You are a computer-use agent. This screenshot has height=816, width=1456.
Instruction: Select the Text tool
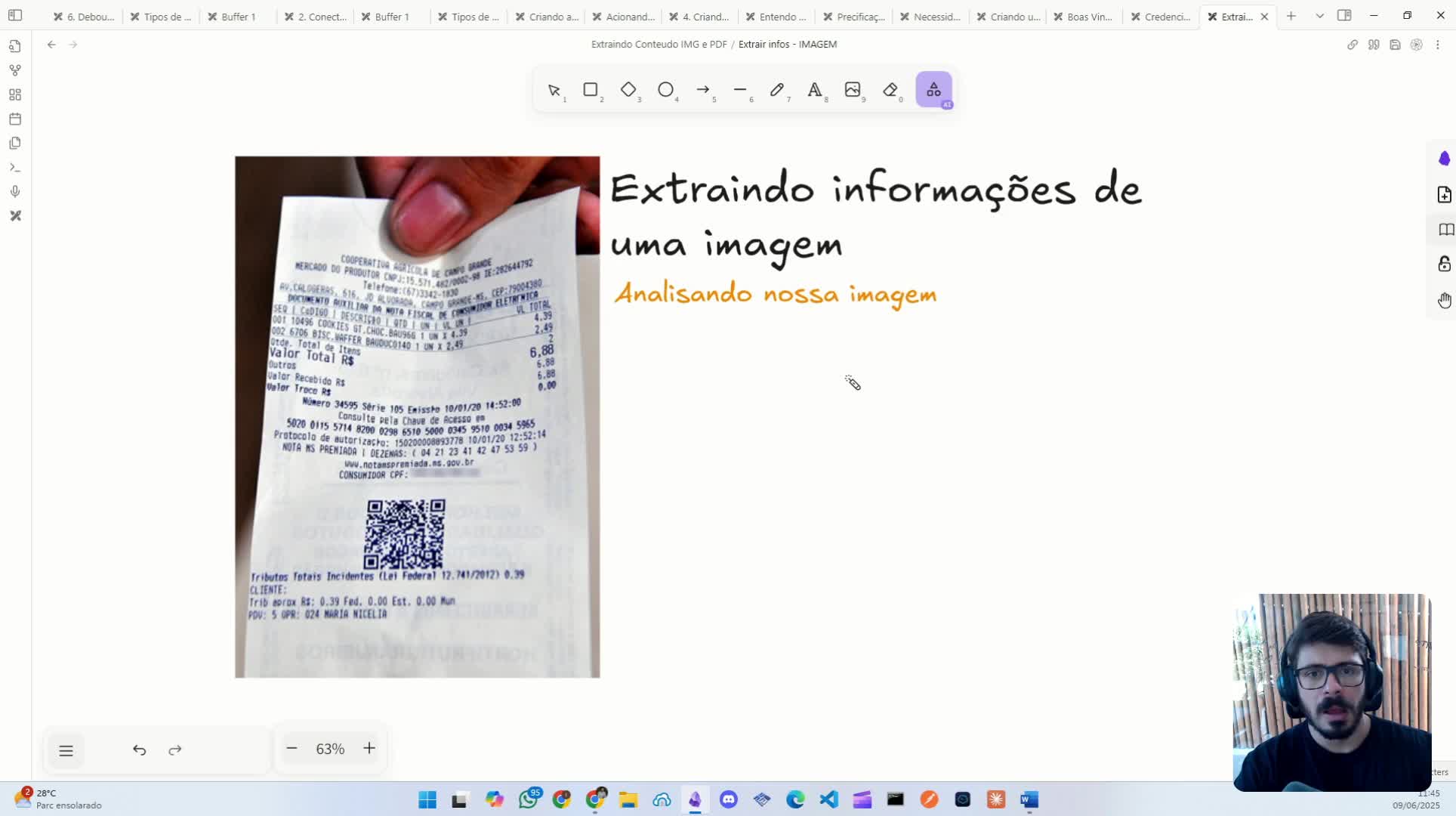tap(814, 90)
